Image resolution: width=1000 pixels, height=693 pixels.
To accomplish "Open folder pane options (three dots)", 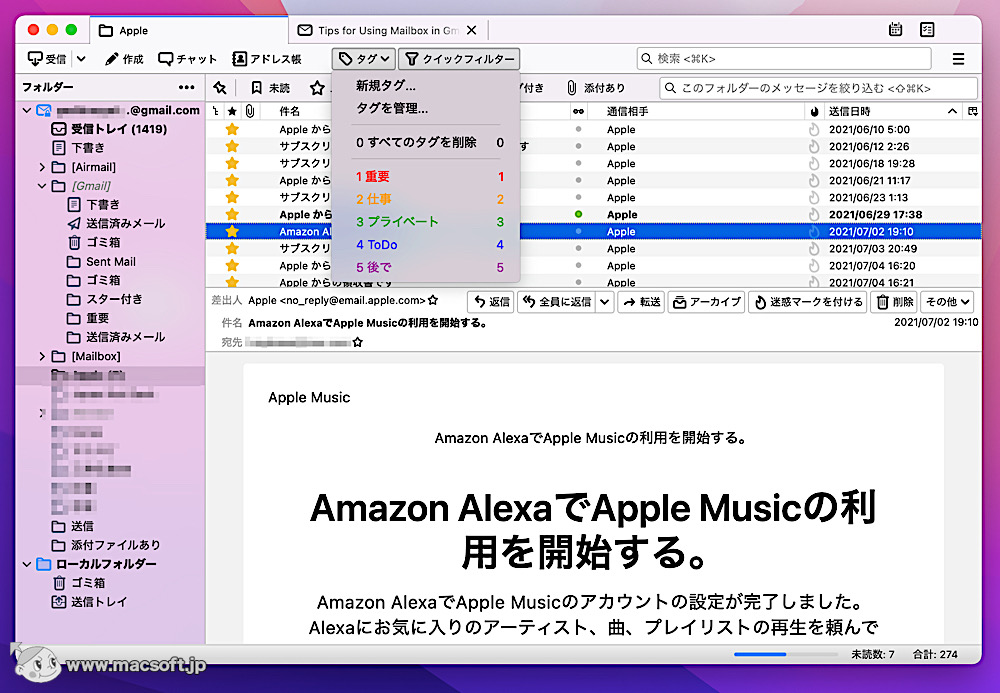I will [x=186, y=87].
